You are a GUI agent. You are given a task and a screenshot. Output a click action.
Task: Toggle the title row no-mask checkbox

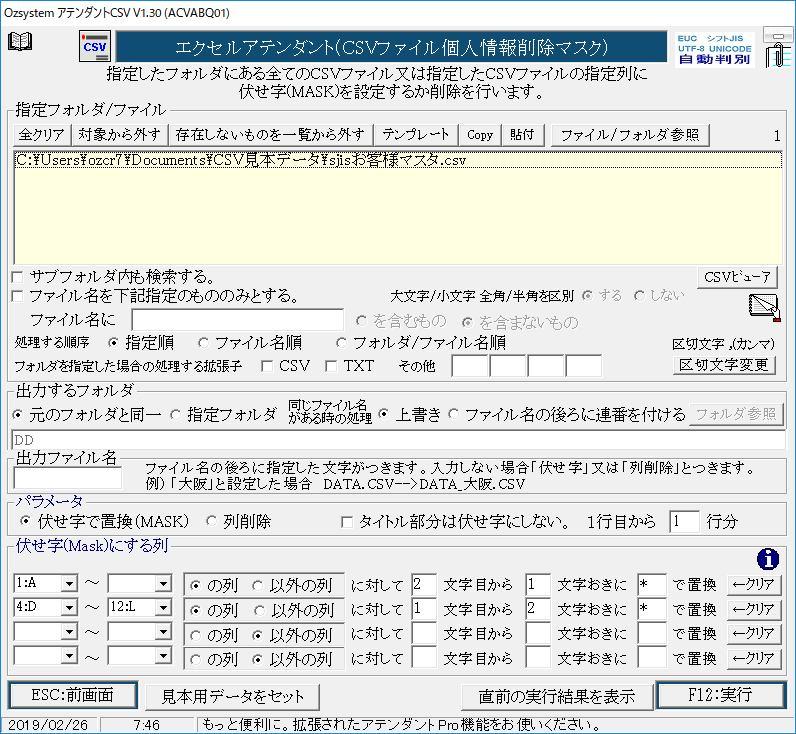(347, 521)
